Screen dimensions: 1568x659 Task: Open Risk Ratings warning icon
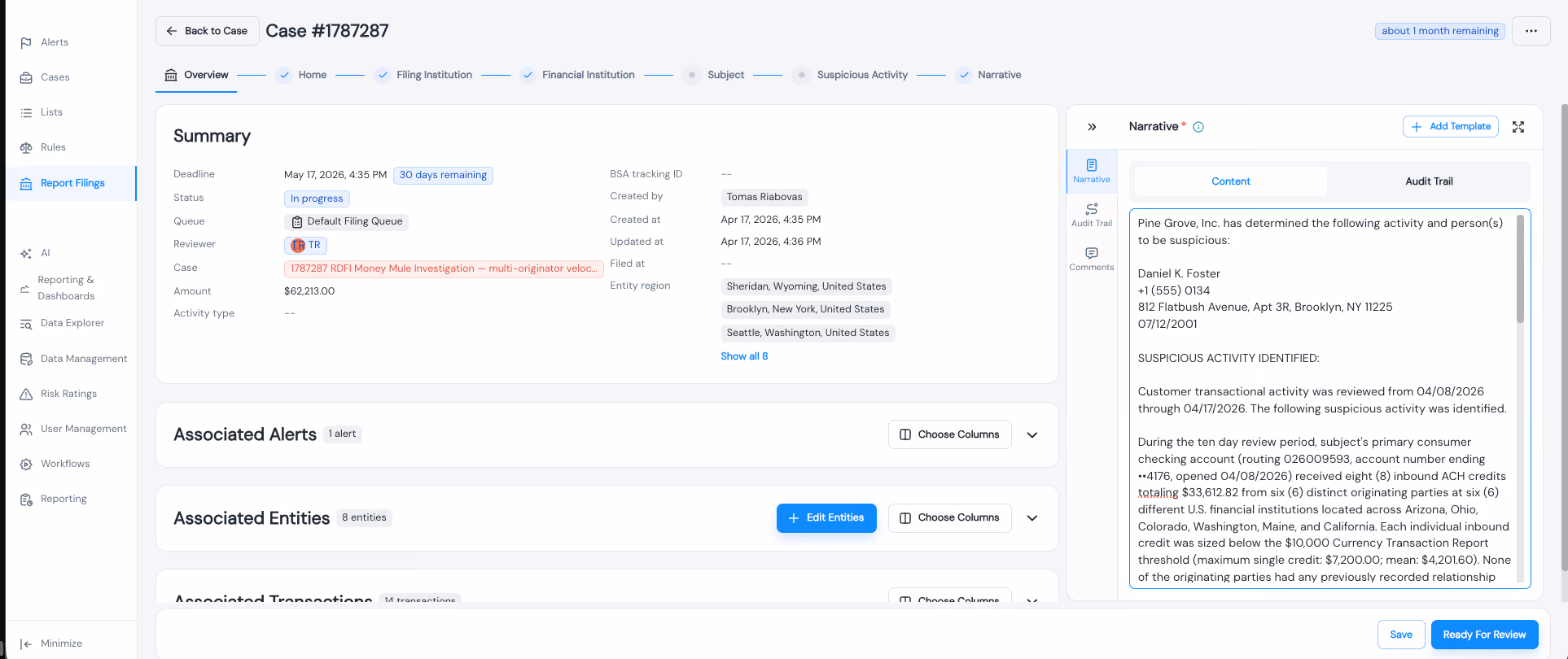(26, 394)
